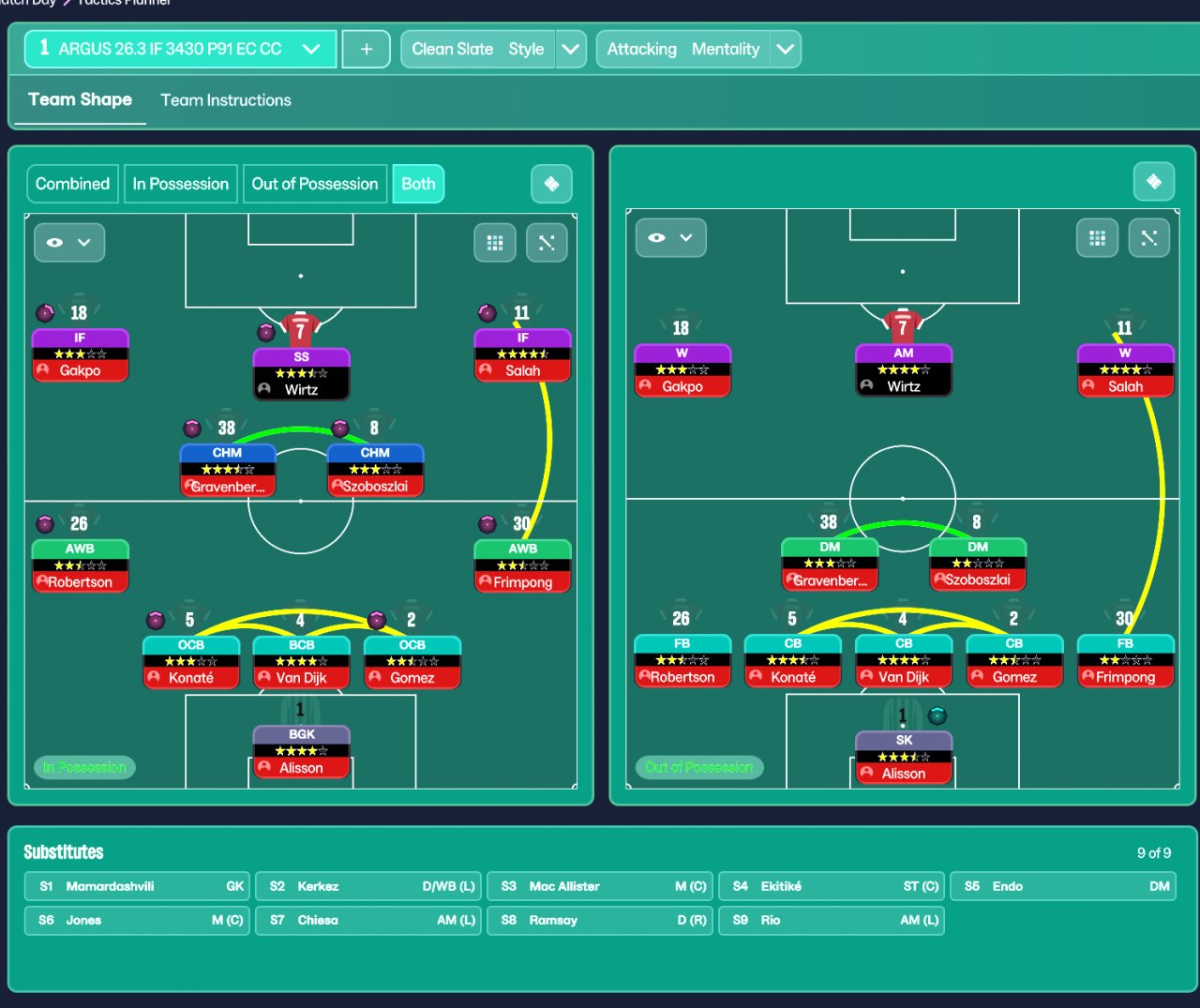Click the purple badge next to Frimpong's 30, In Possession
Viewport: 1200px width, 1008px height.
[487, 524]
